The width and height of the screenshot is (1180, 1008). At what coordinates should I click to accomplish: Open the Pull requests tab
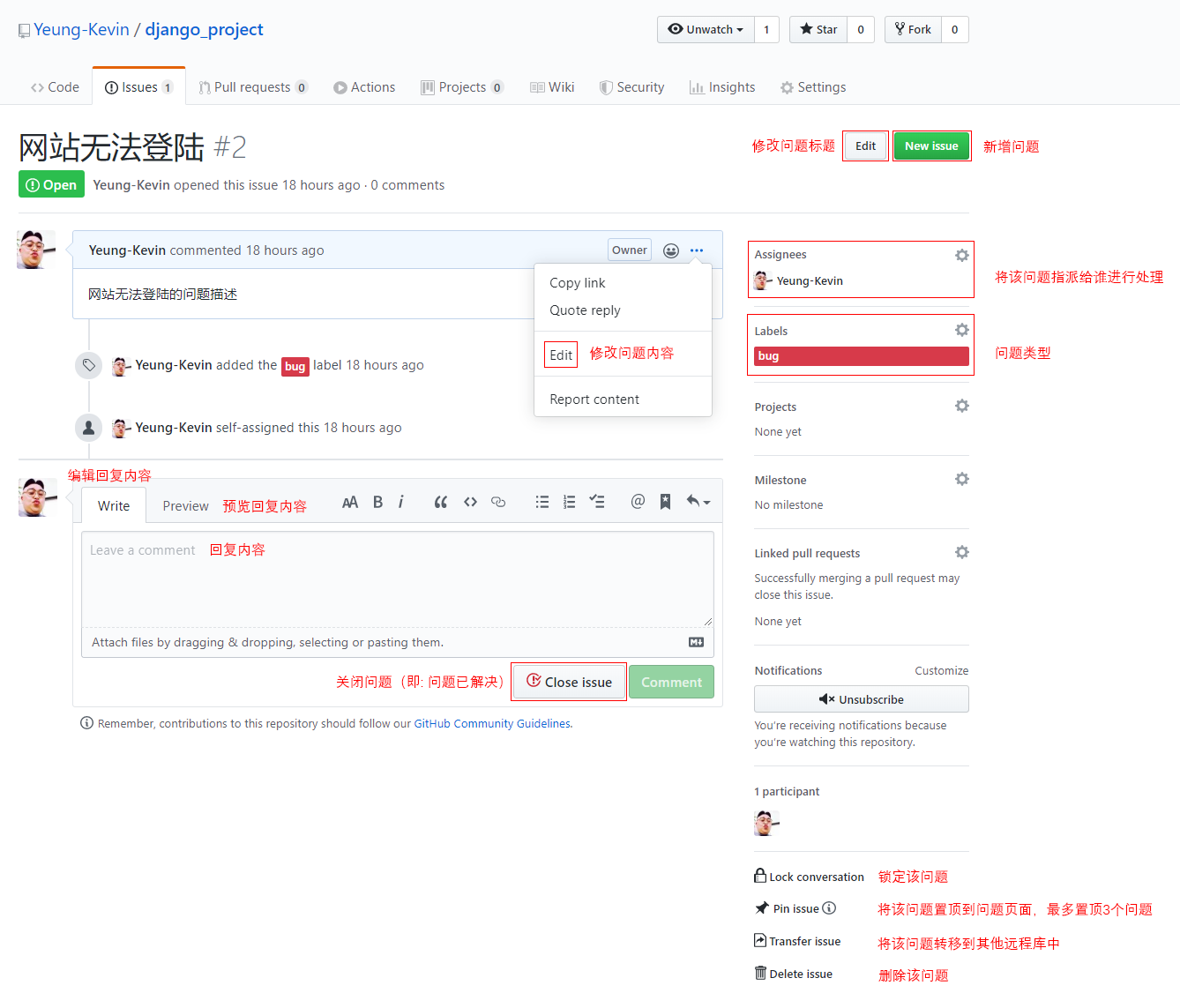pos(253,87)
